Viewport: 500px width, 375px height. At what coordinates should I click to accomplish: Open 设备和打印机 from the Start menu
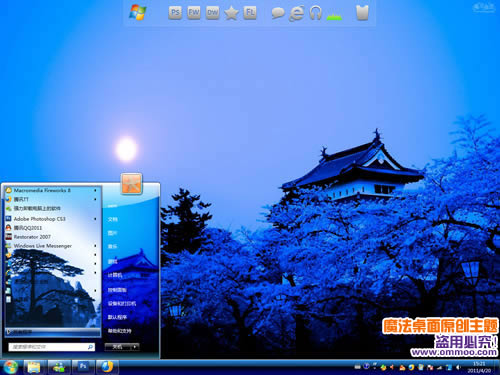122,304
